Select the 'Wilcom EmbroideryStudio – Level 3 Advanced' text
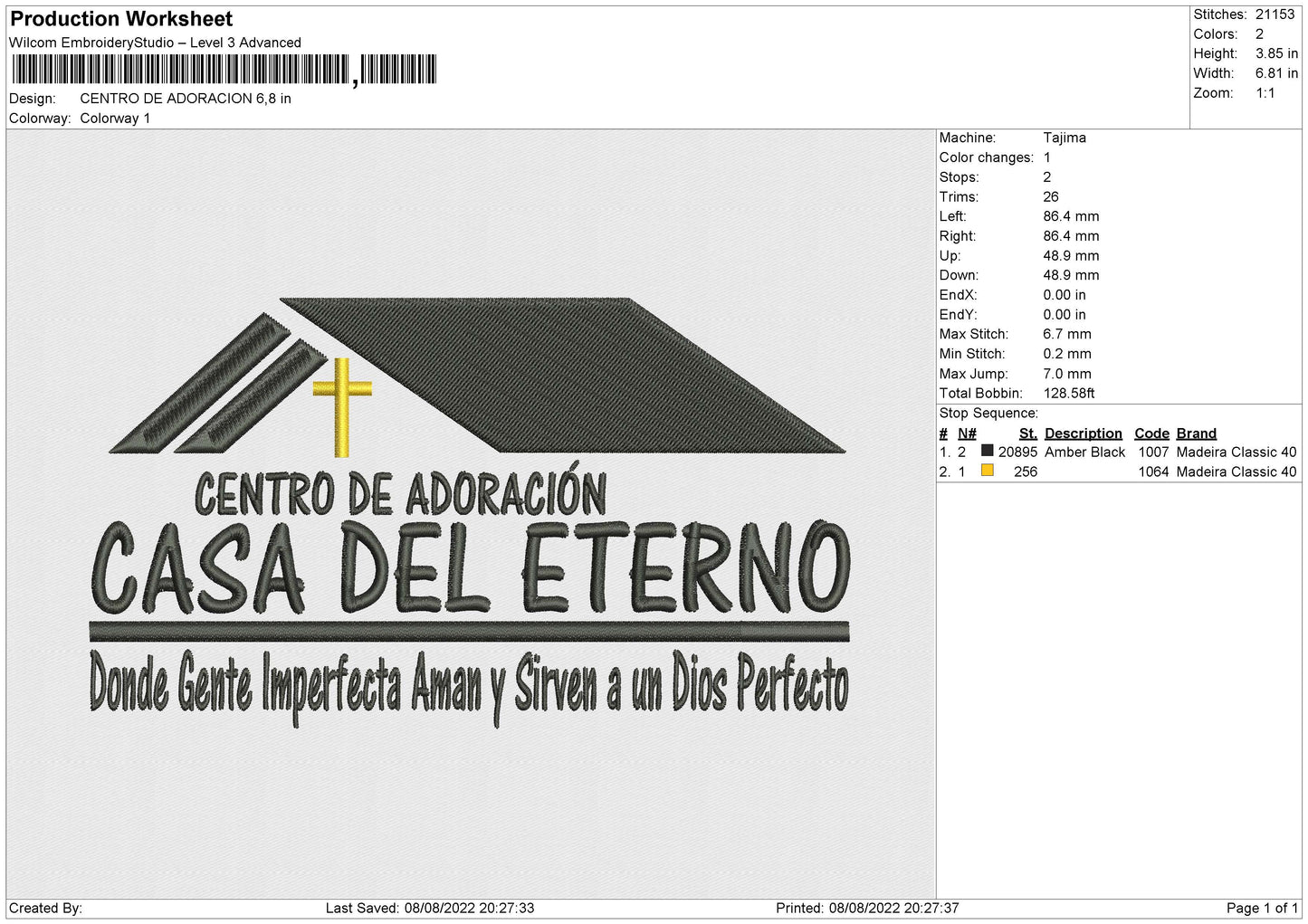The image size is (1308, 924). (155, 43)
